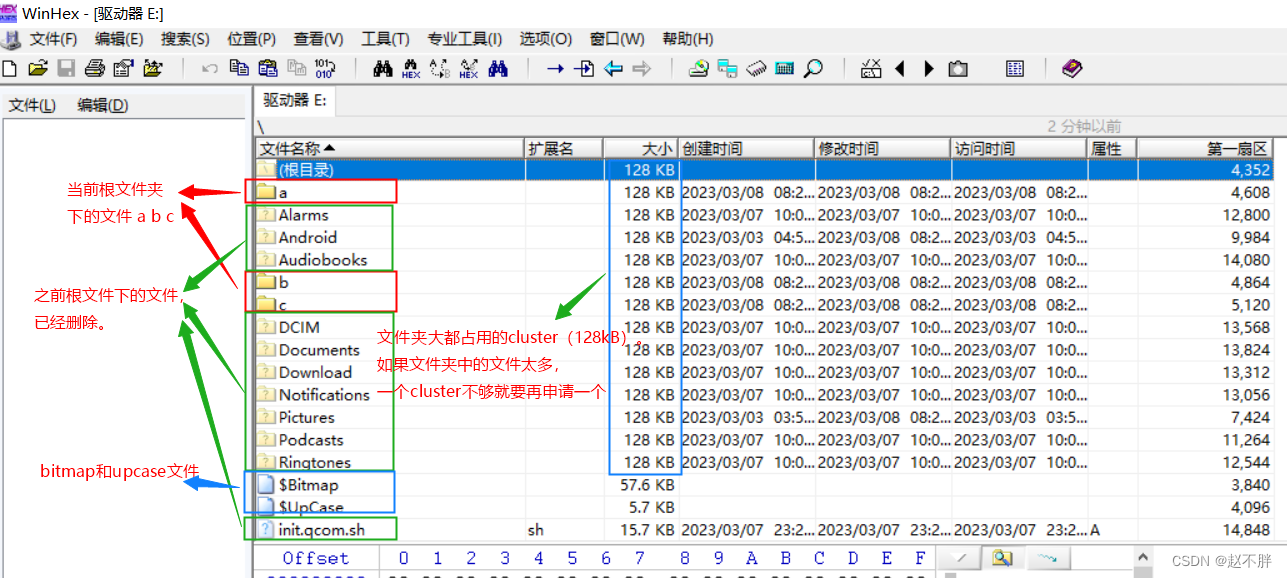Select the Replace Hex Values tool

pos(467,68)
